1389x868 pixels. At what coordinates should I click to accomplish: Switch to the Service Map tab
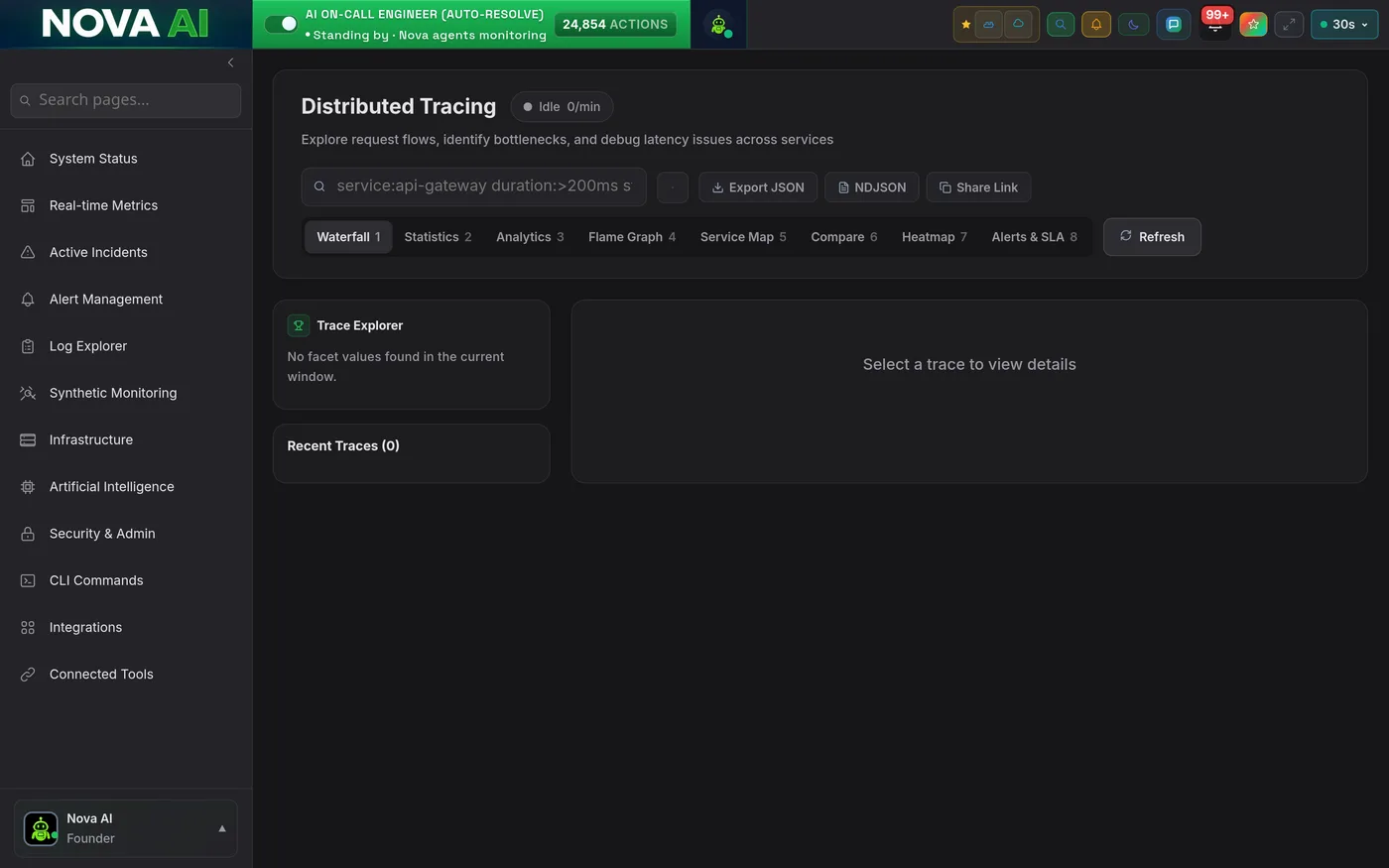743,237
